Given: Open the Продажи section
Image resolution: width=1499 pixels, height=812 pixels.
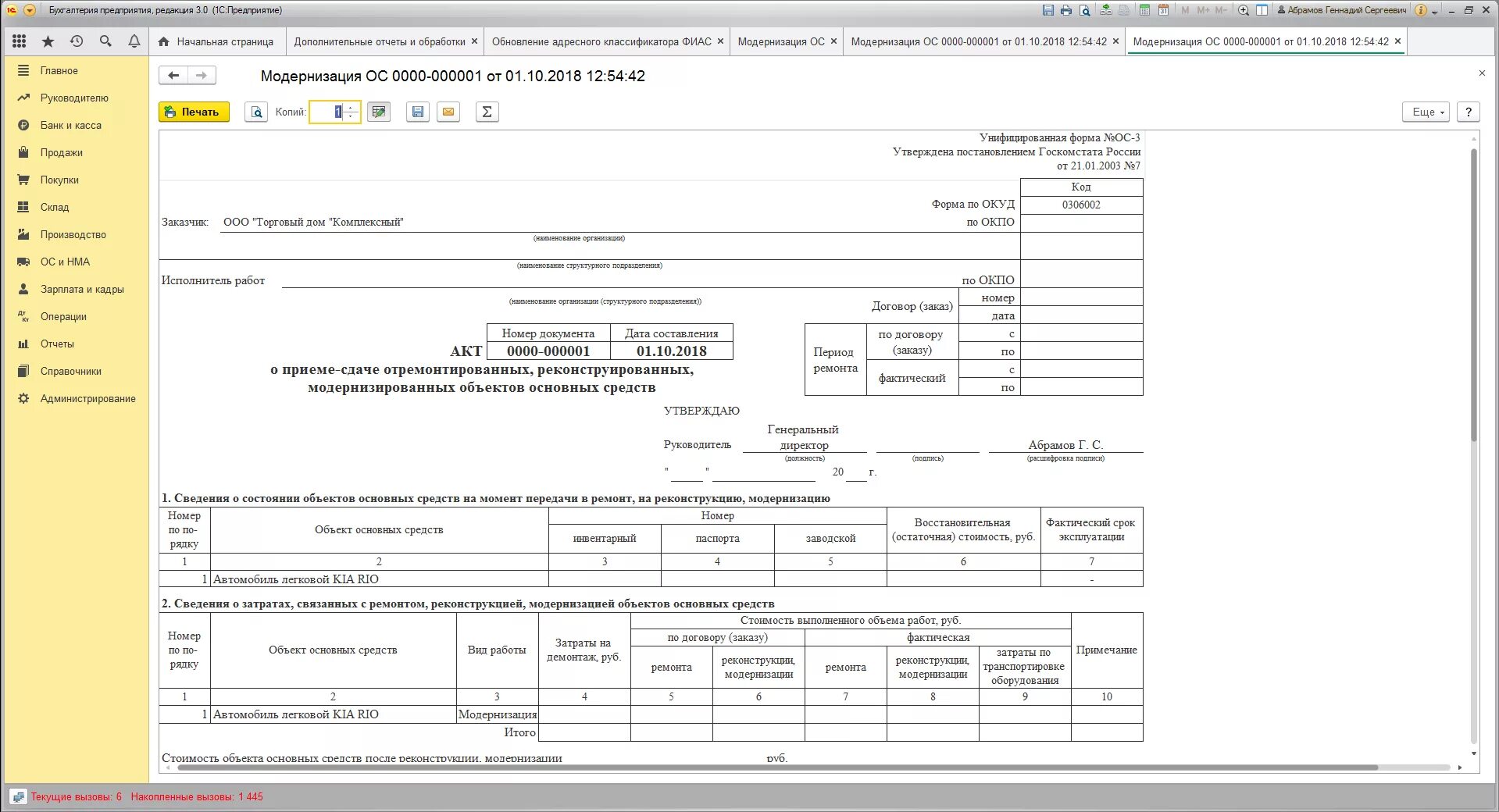Looking at the screenshot, I should pyautogui.click(x=77, y=152).
